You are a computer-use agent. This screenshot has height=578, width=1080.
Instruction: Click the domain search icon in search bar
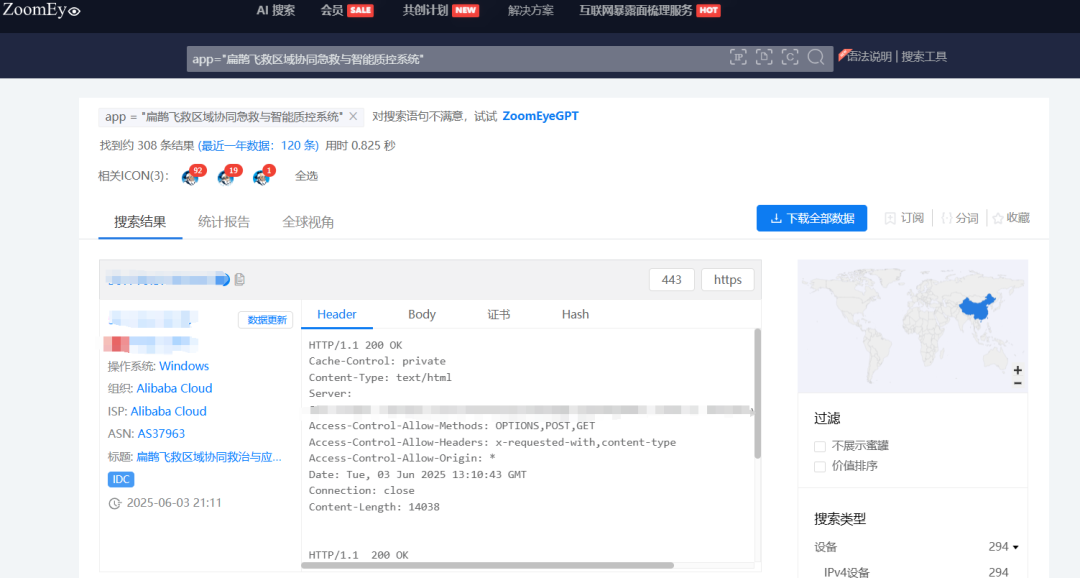coord(764,58)
